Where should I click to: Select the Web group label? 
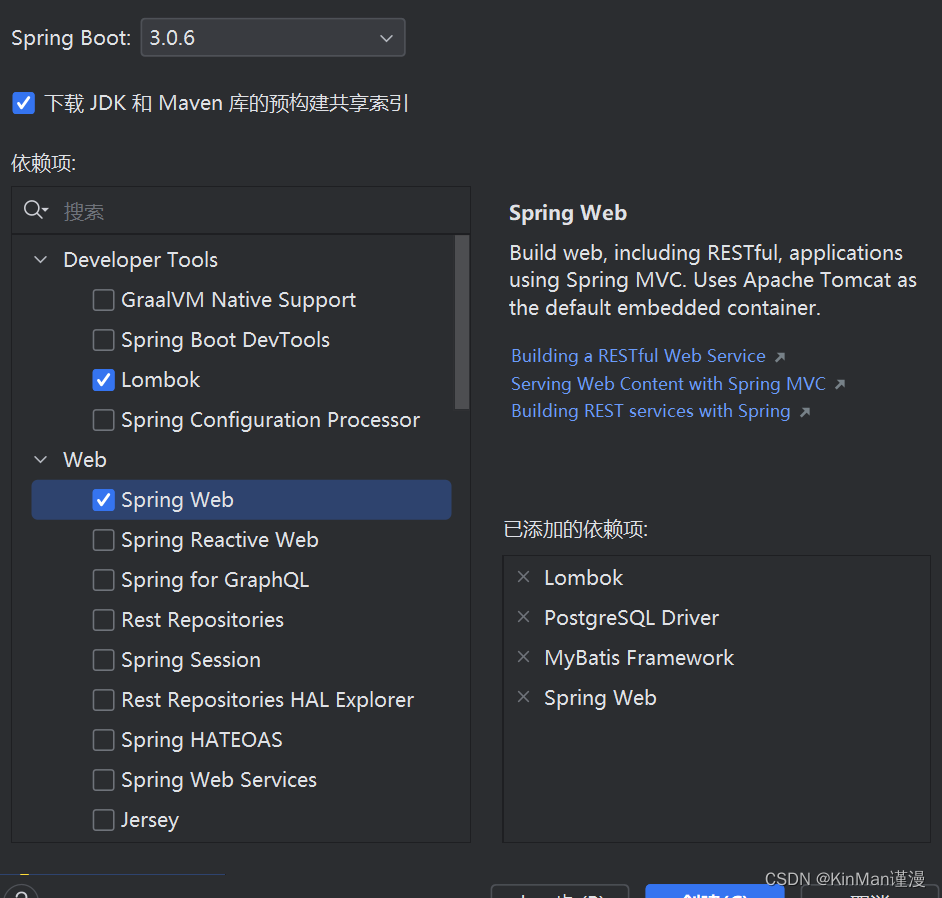coord(85,460)
